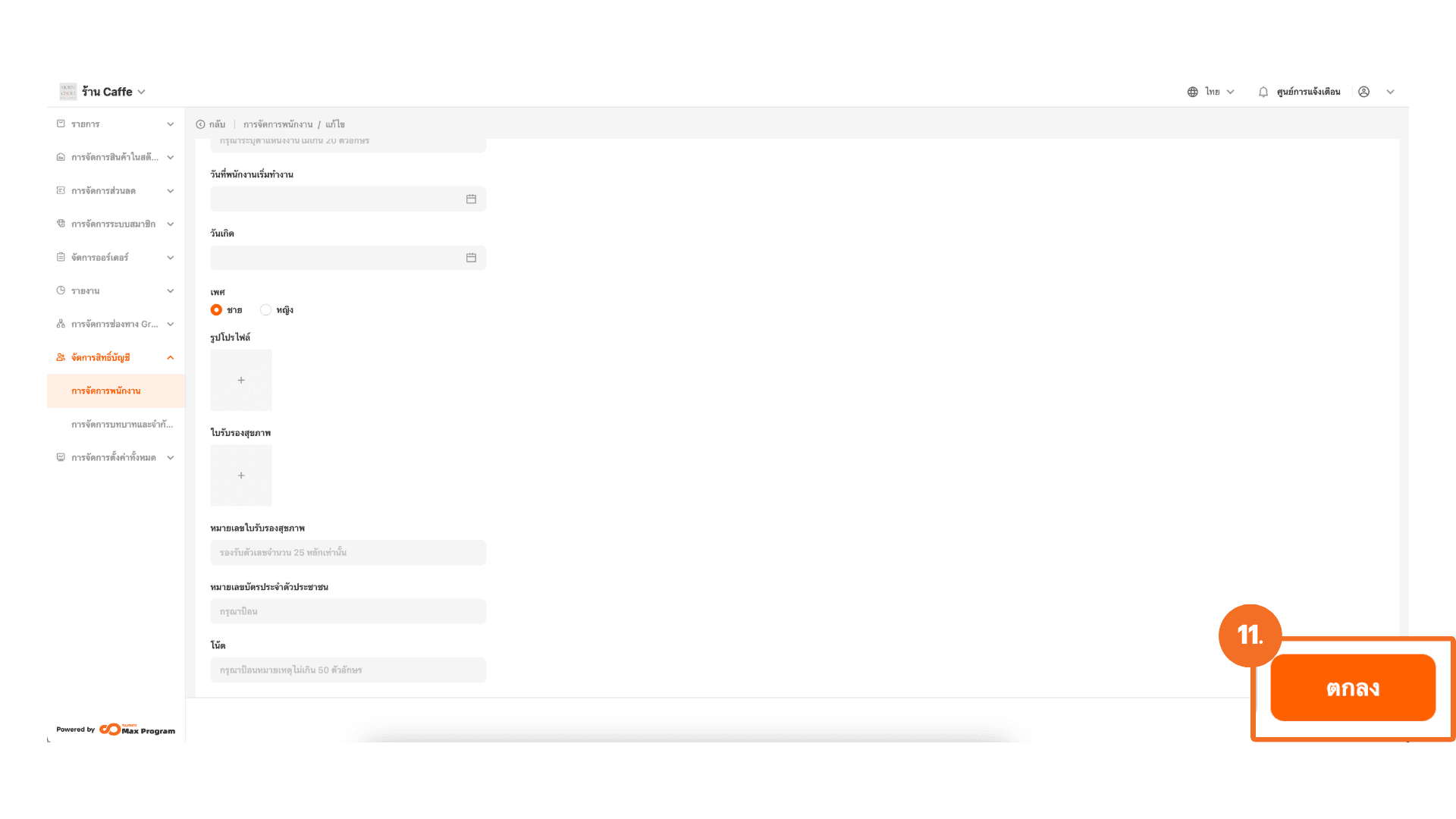Open the notification center bell icon

click(x=1263, y=92)
